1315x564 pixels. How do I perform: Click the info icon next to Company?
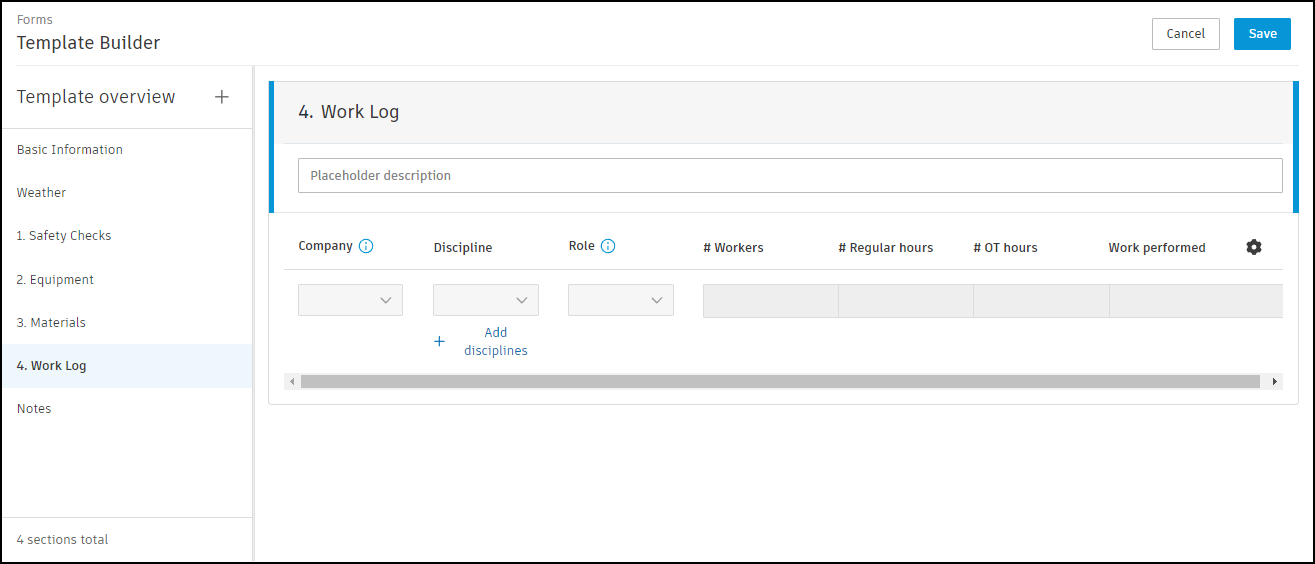click(x=366, y=246)
